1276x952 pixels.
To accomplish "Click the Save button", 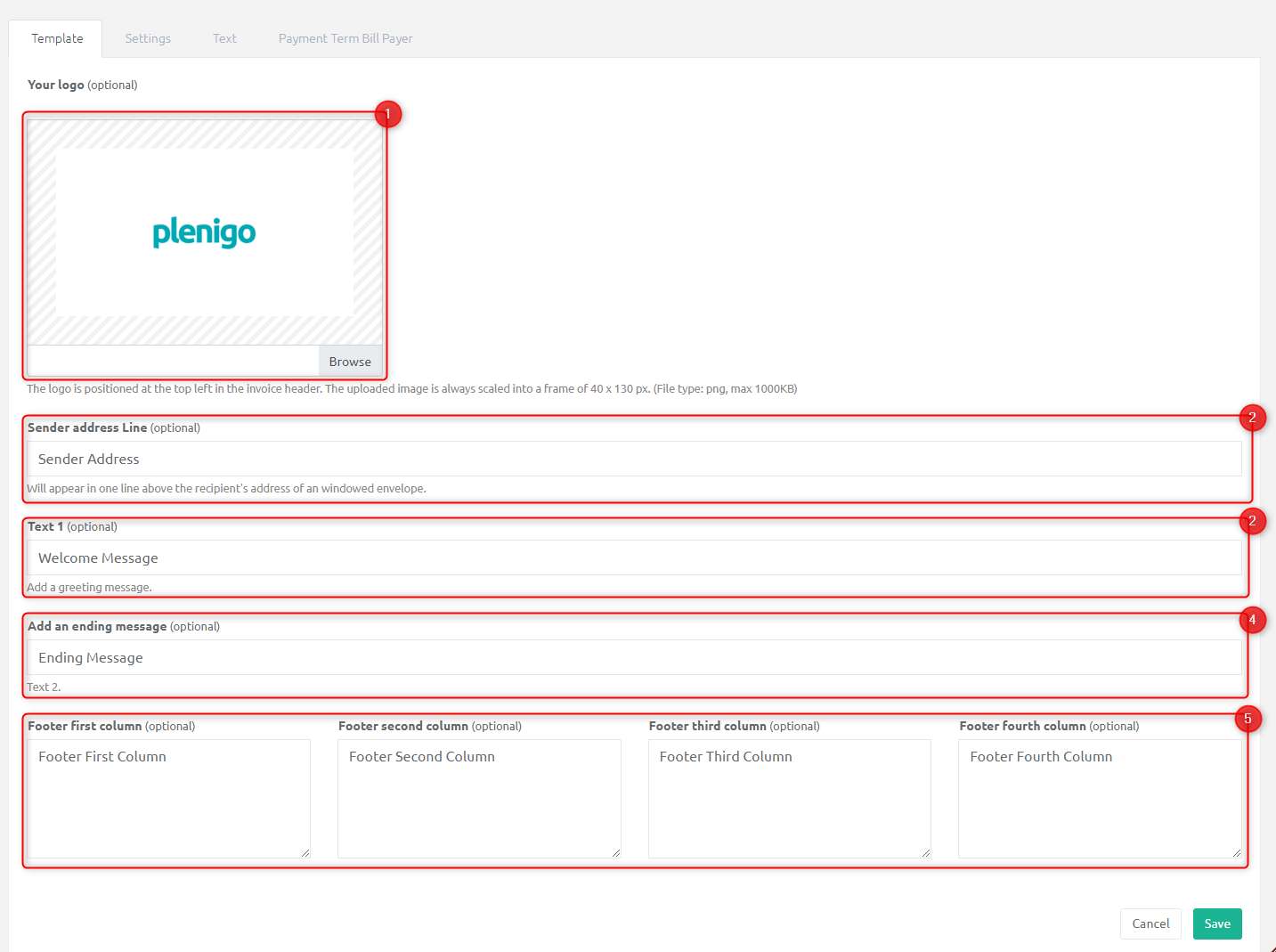I will pos(1217,924).
